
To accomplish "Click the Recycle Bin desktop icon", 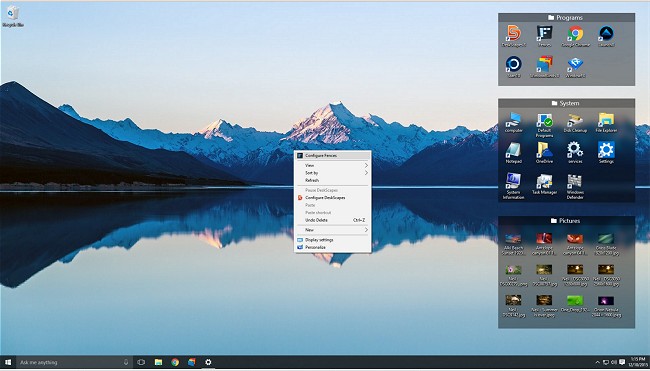I will point(13,17).
